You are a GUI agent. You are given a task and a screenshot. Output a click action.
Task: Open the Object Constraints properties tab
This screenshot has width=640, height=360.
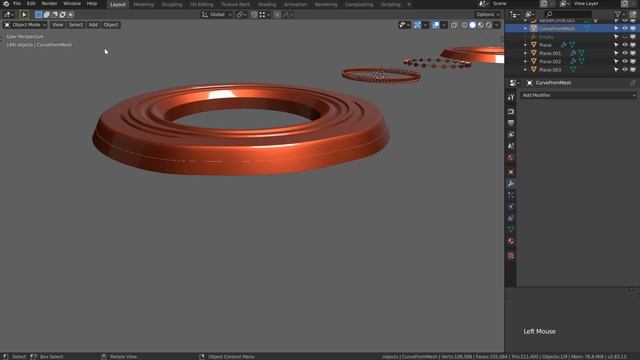point(511,218)
